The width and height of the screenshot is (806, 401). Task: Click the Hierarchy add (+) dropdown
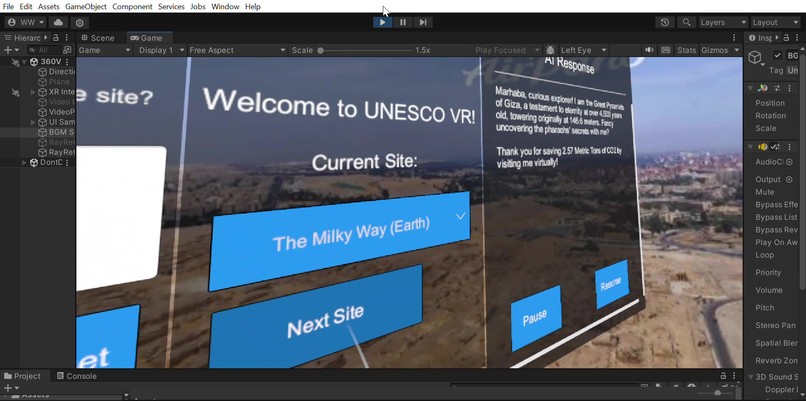(x=11, y=50)
